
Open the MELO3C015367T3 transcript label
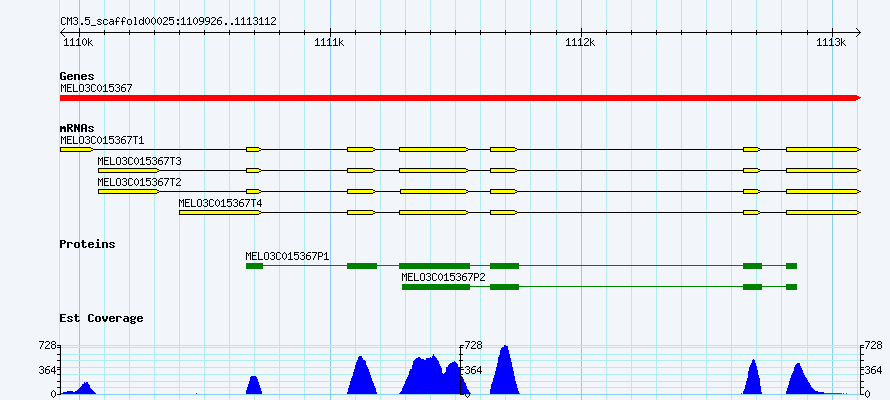point(140,161)
